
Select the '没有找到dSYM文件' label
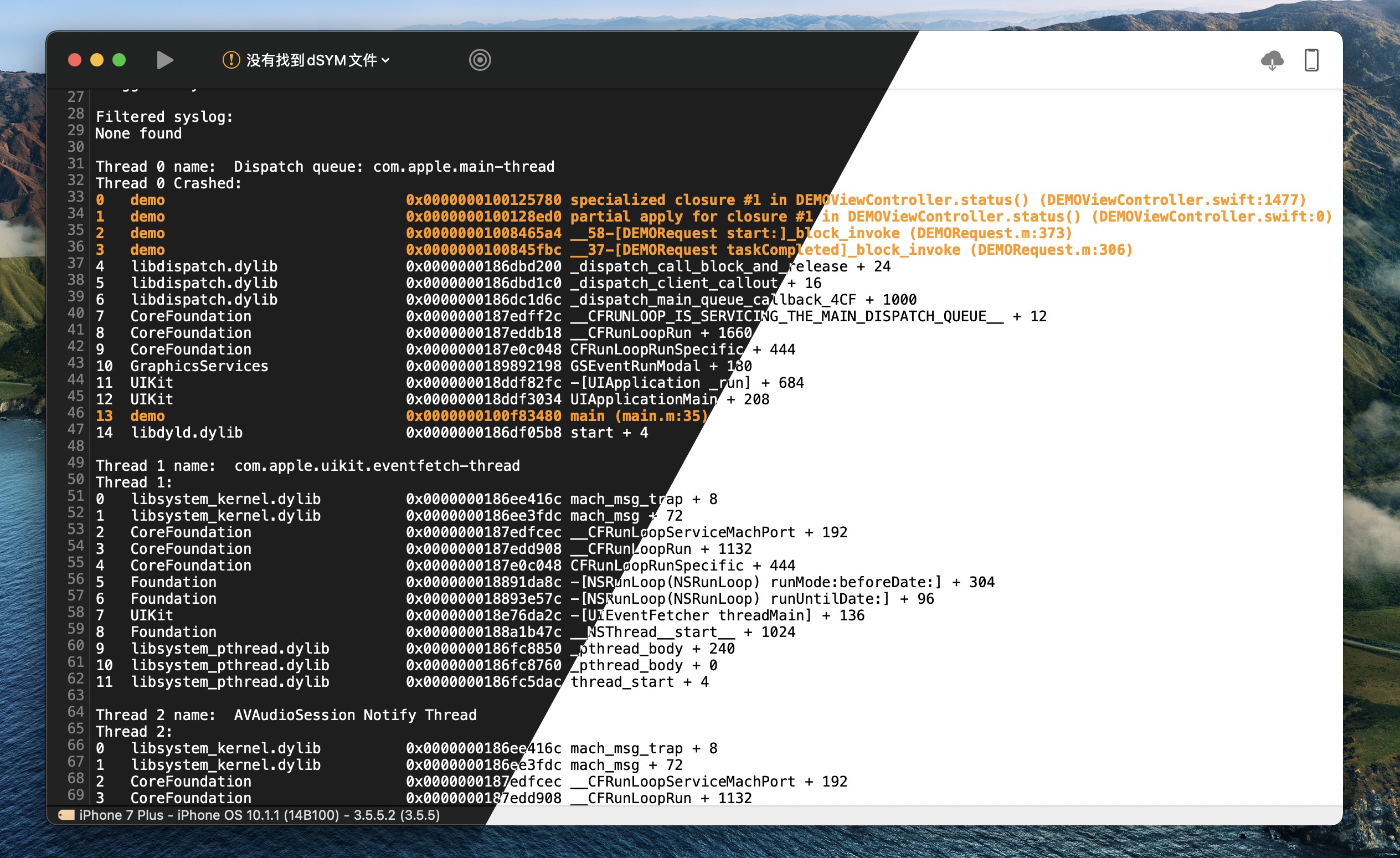click(x=311, y=60)
